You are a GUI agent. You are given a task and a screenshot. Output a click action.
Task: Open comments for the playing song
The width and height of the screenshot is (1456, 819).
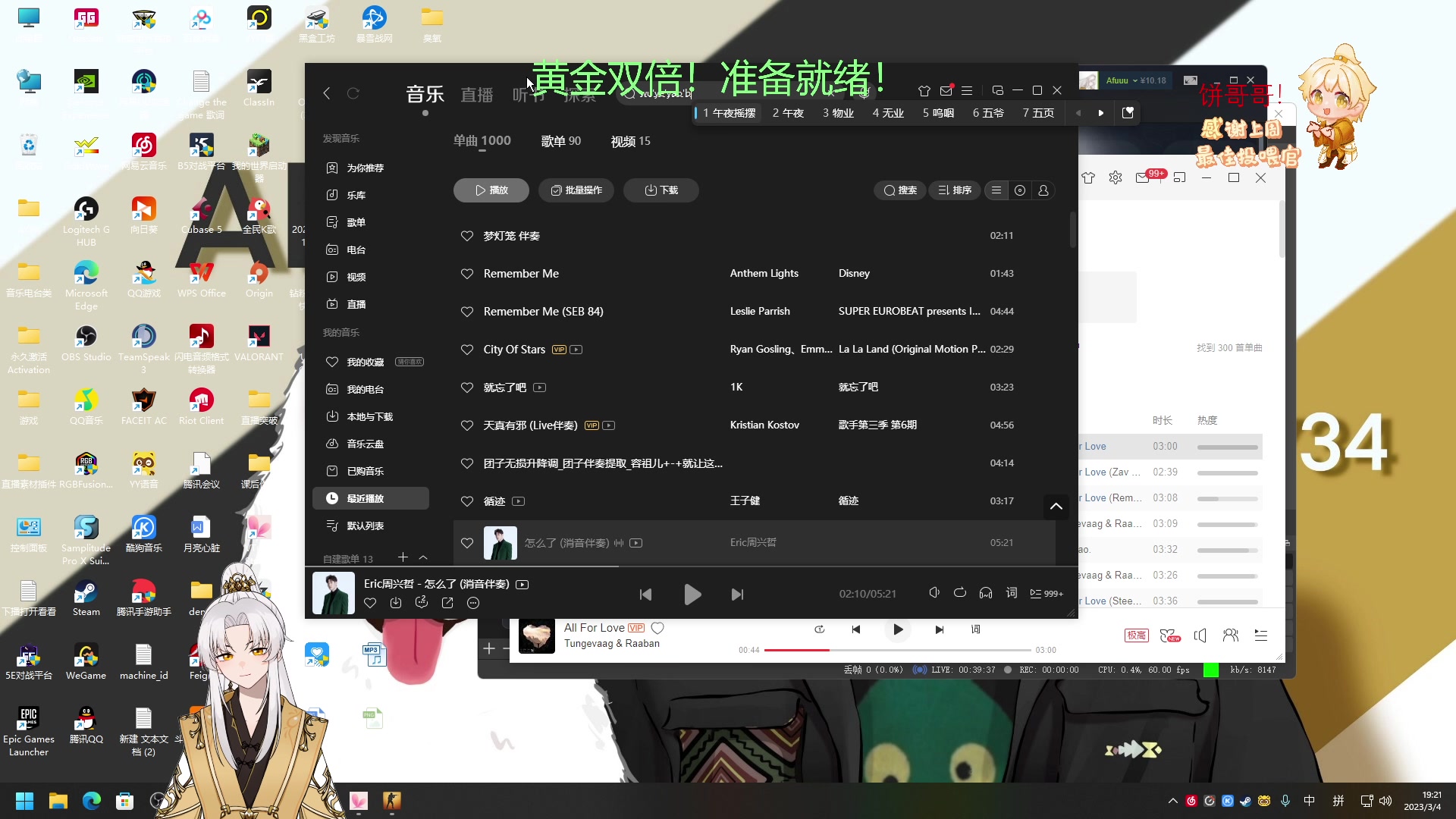[422, 603]
